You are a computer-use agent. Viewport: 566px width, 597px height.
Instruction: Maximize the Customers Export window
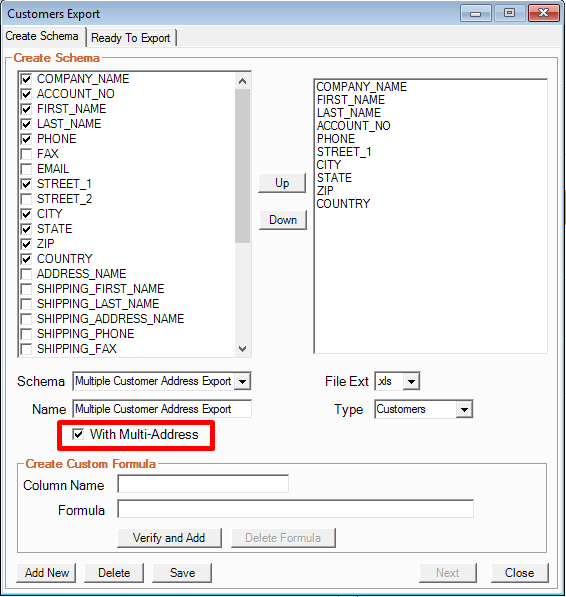click(509, 13)
